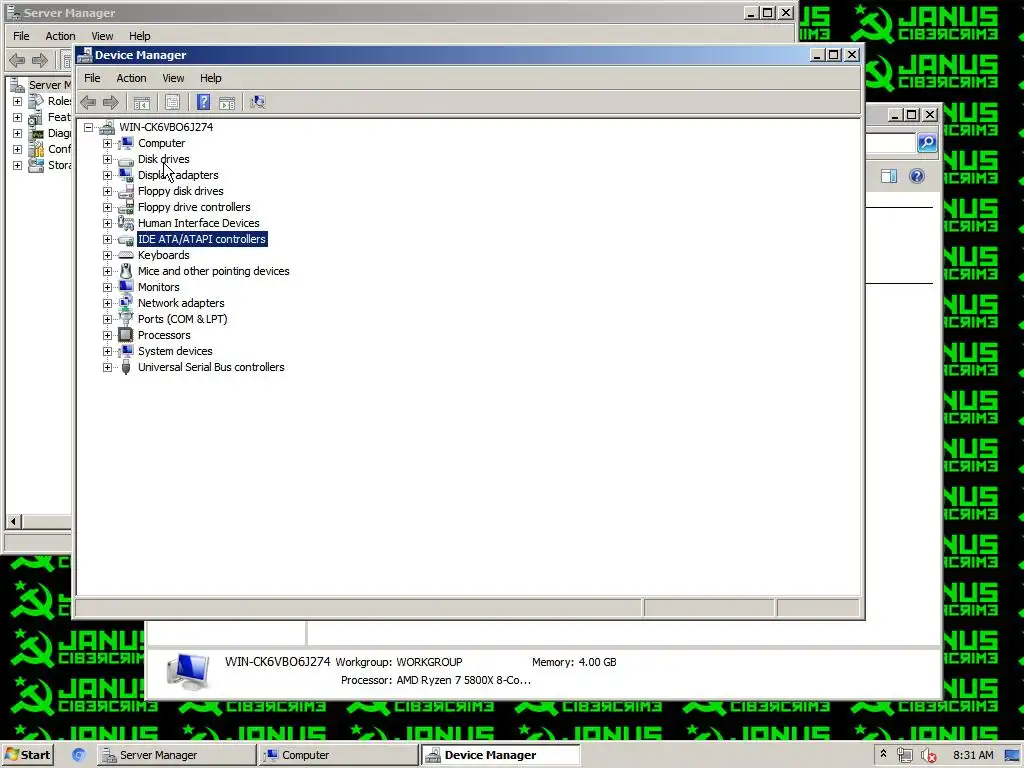Click Back arrow in Device Manager toolbar
1024x768 pixels.
(x=88, y=102)
